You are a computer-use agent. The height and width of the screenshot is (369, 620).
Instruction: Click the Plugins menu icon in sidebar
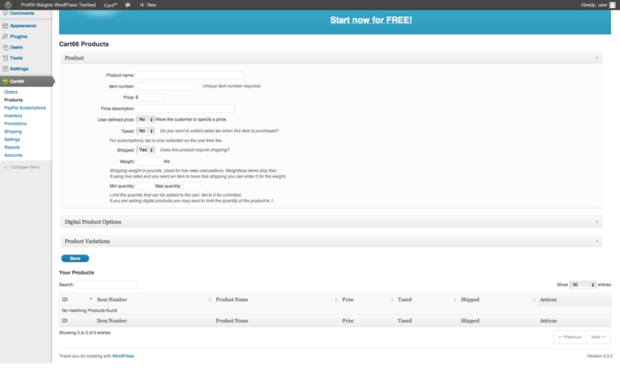(5, 36)
